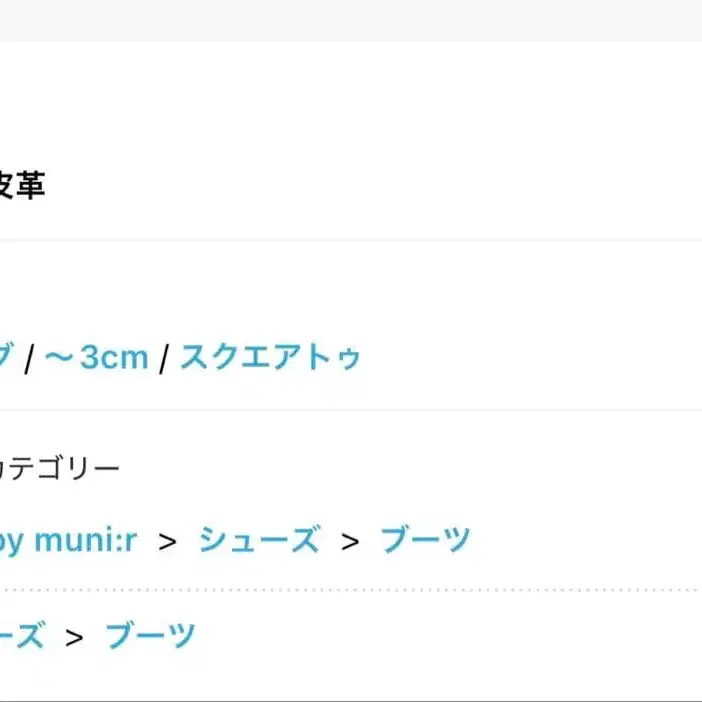Open the by muni:r brand link
Viewport: 702px width, 702px height.
click(68, 541)
